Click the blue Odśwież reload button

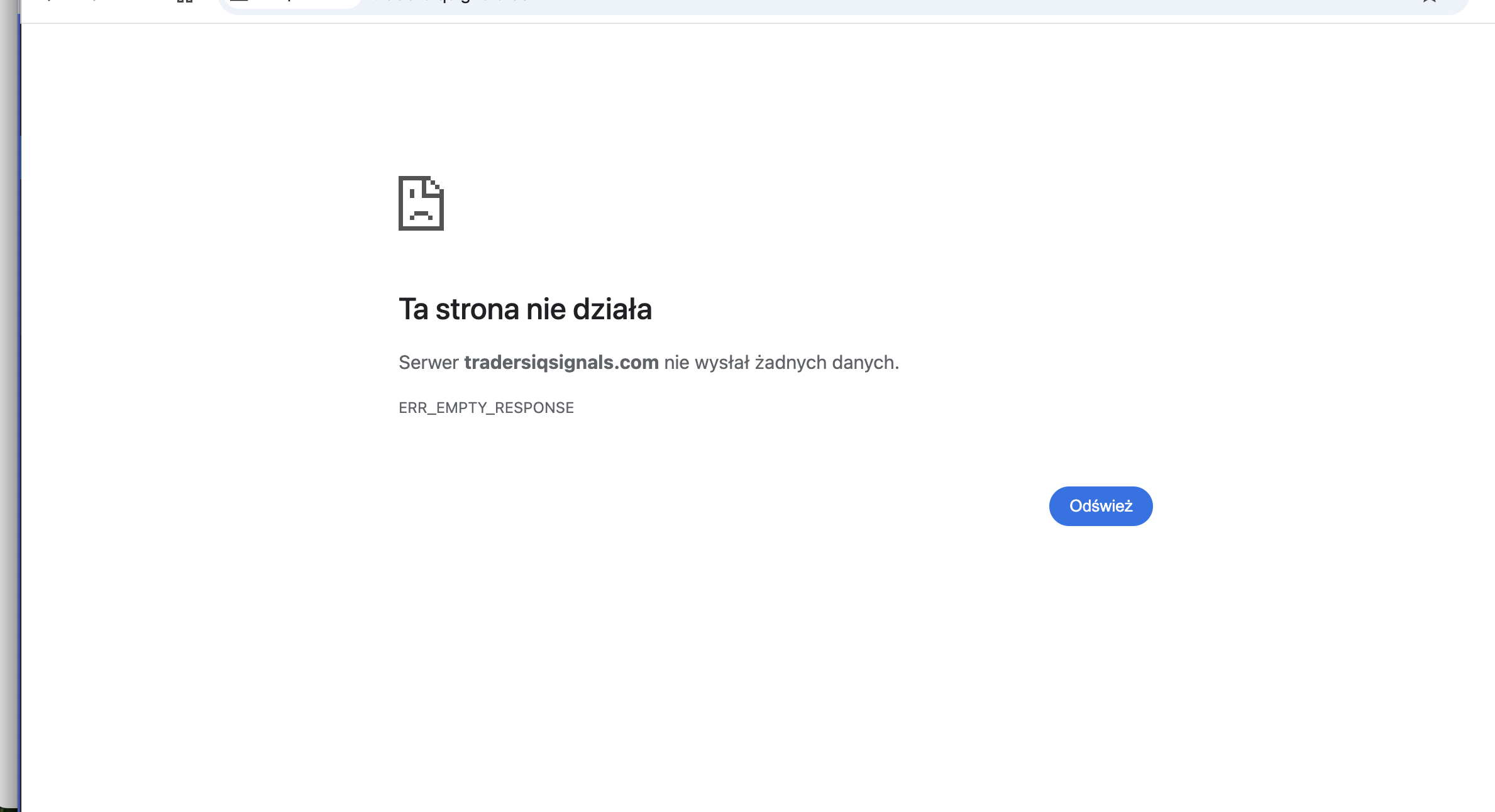click(x=1100, y=506)
